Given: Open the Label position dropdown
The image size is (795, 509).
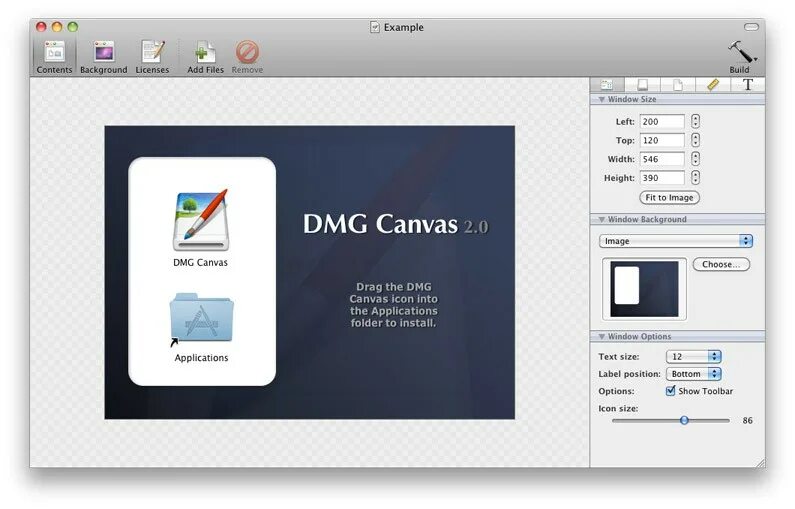Looking at the screenshot, I should 694,374.
